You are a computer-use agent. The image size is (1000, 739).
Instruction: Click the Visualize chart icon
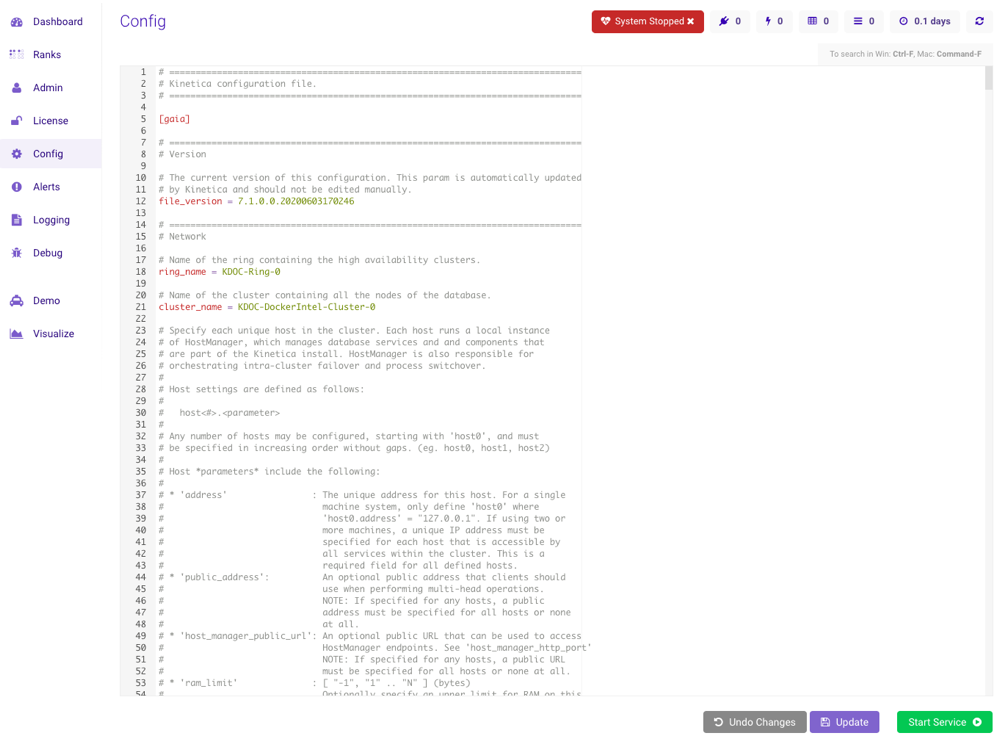click(x=16, y=333)
